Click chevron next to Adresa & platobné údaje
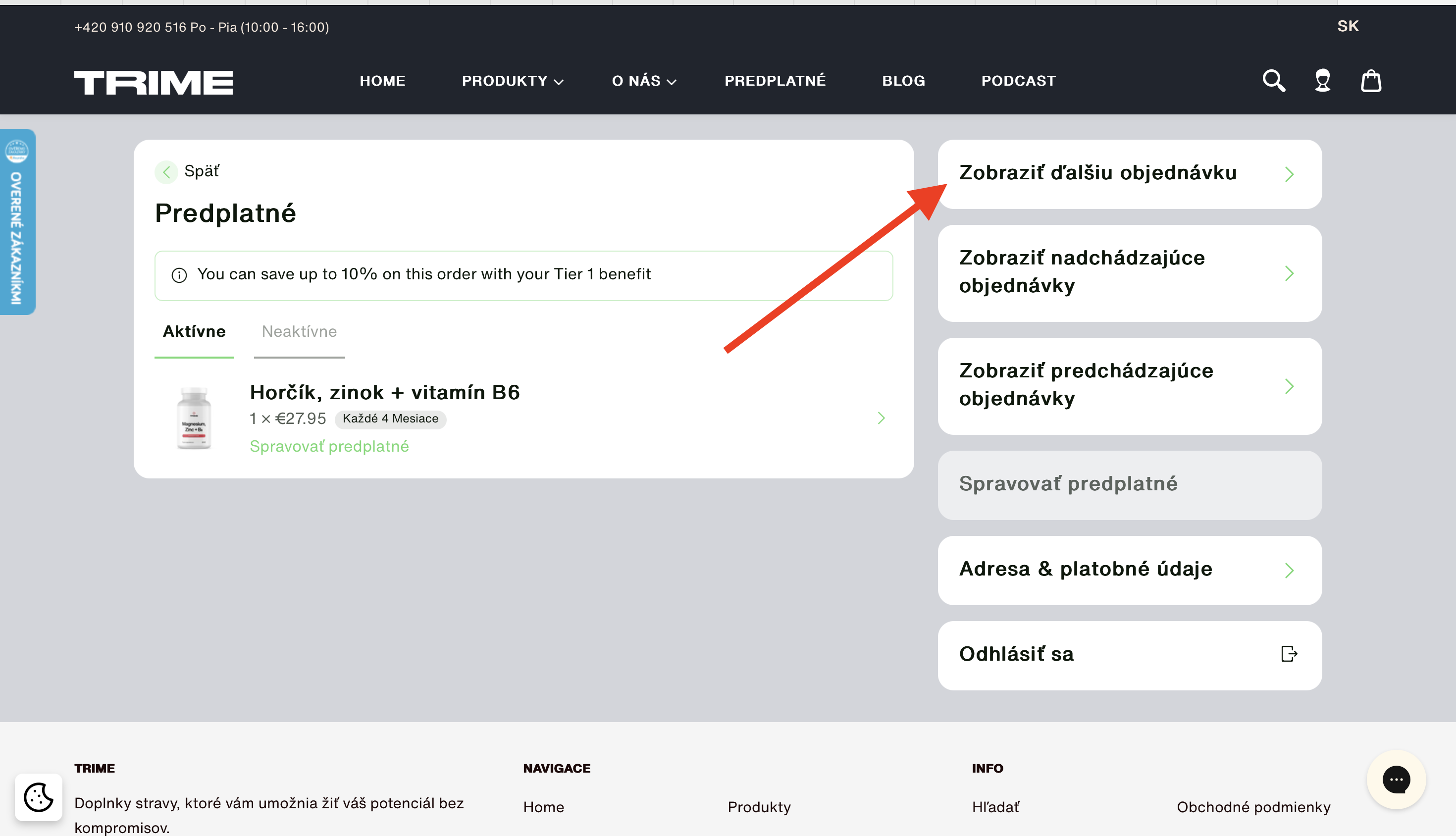 [1289, 570]
